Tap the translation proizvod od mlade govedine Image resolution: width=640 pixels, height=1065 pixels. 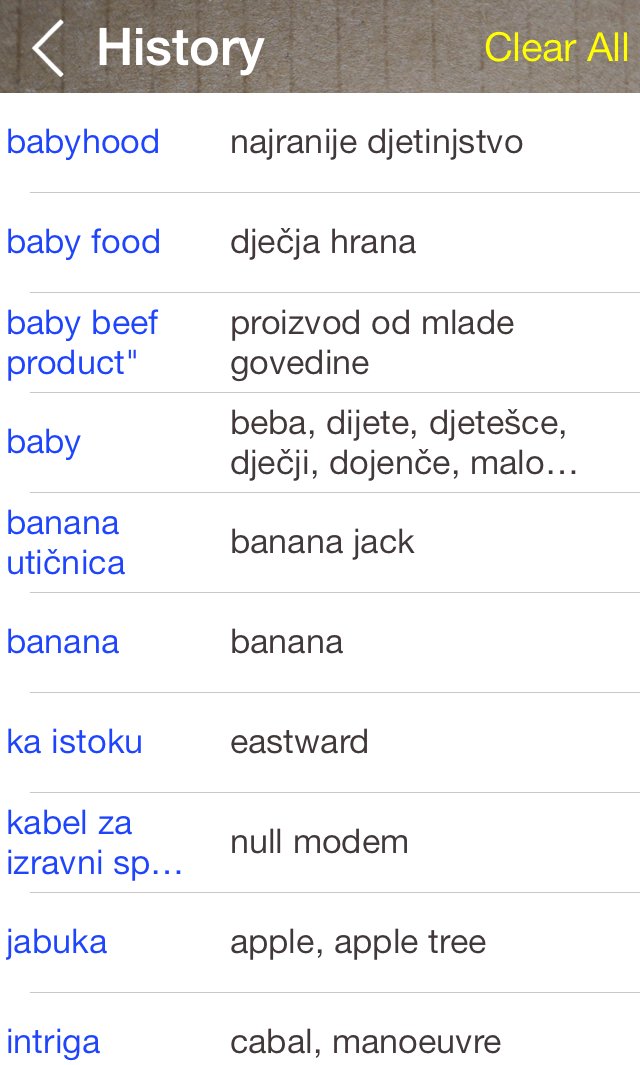pos(372,342)
